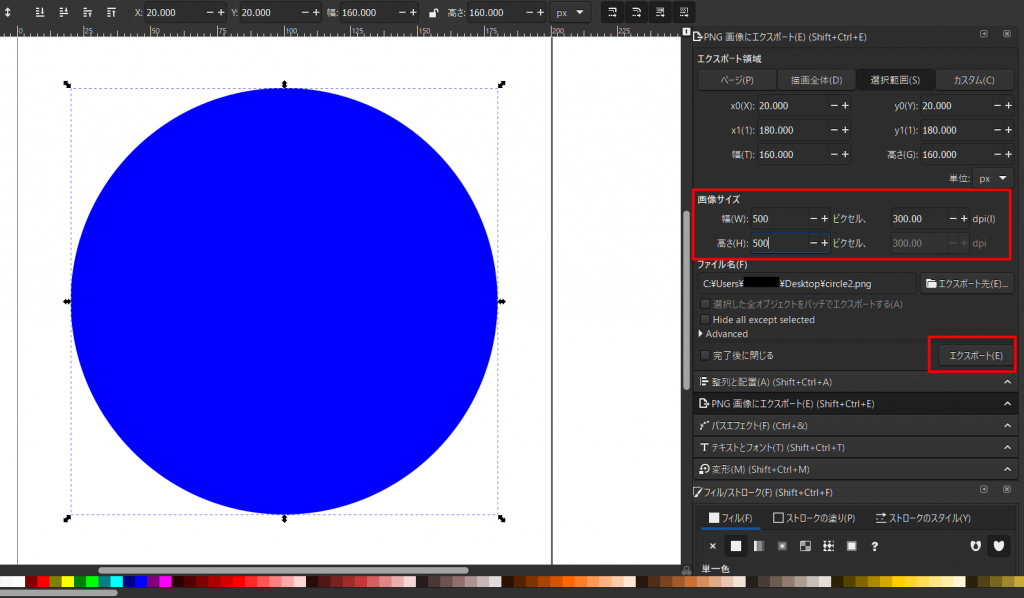This screenshot has height=598, width=1024.
Task: Select the linear gradient fill icon
Action: 759,546
